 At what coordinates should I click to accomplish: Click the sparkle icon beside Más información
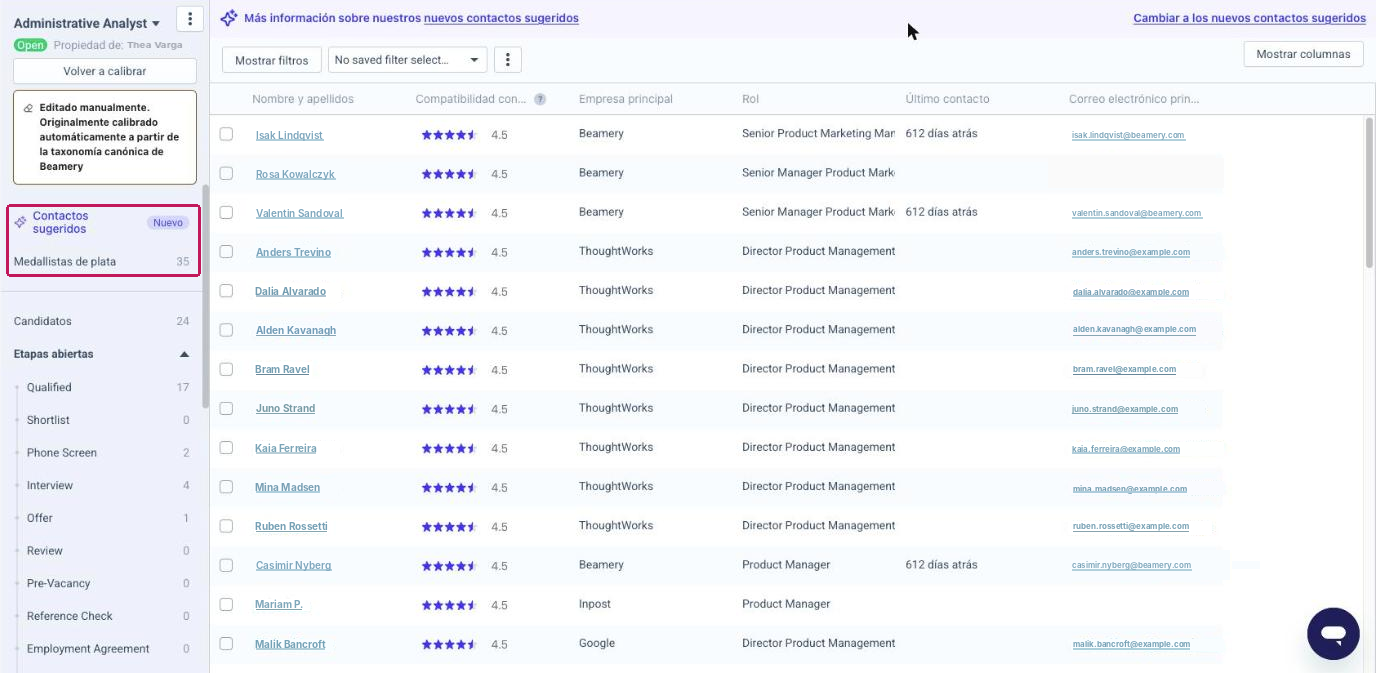click(229, 18)
